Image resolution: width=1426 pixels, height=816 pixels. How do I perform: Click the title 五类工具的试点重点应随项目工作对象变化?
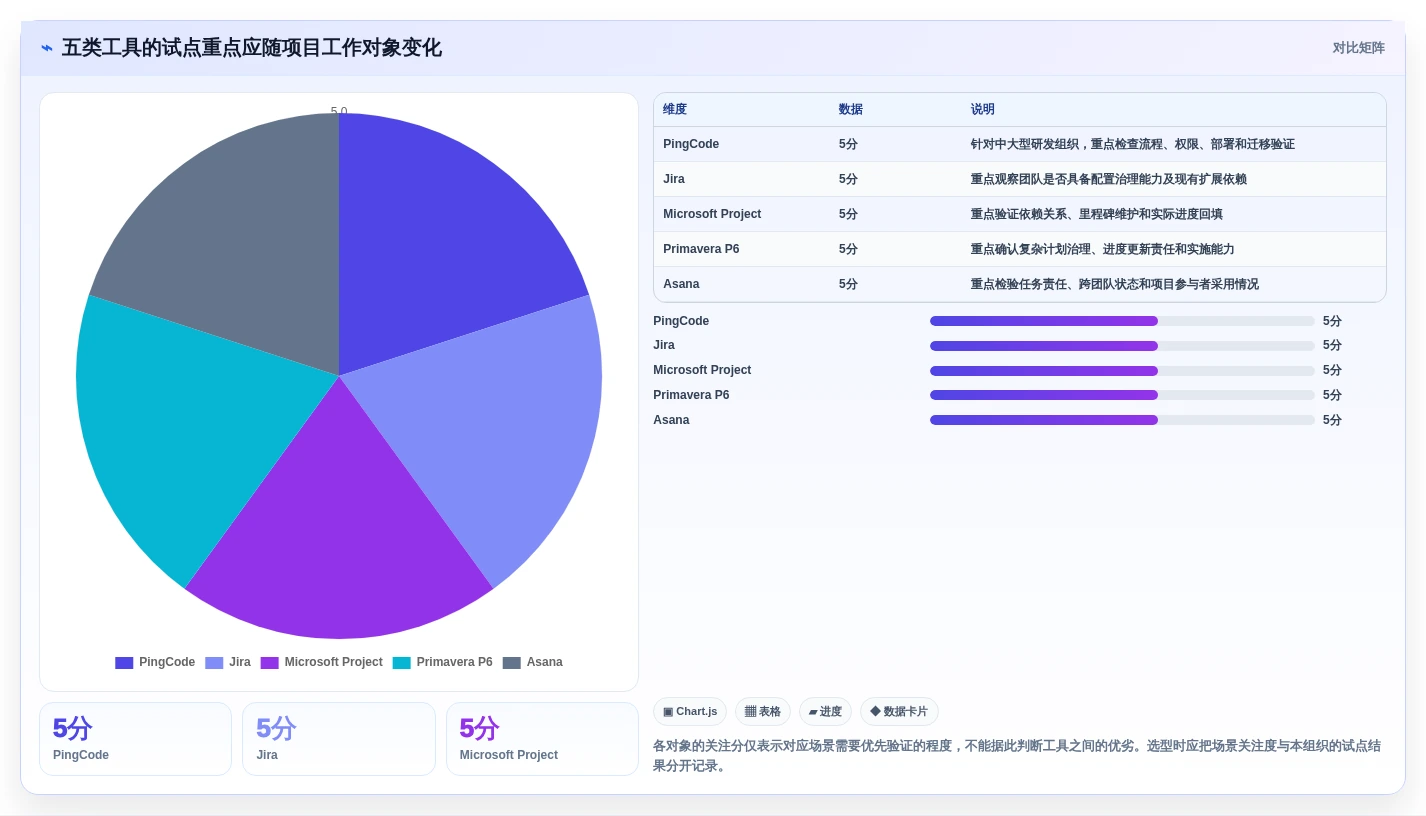pyautogui.click(x=252, y=48)
